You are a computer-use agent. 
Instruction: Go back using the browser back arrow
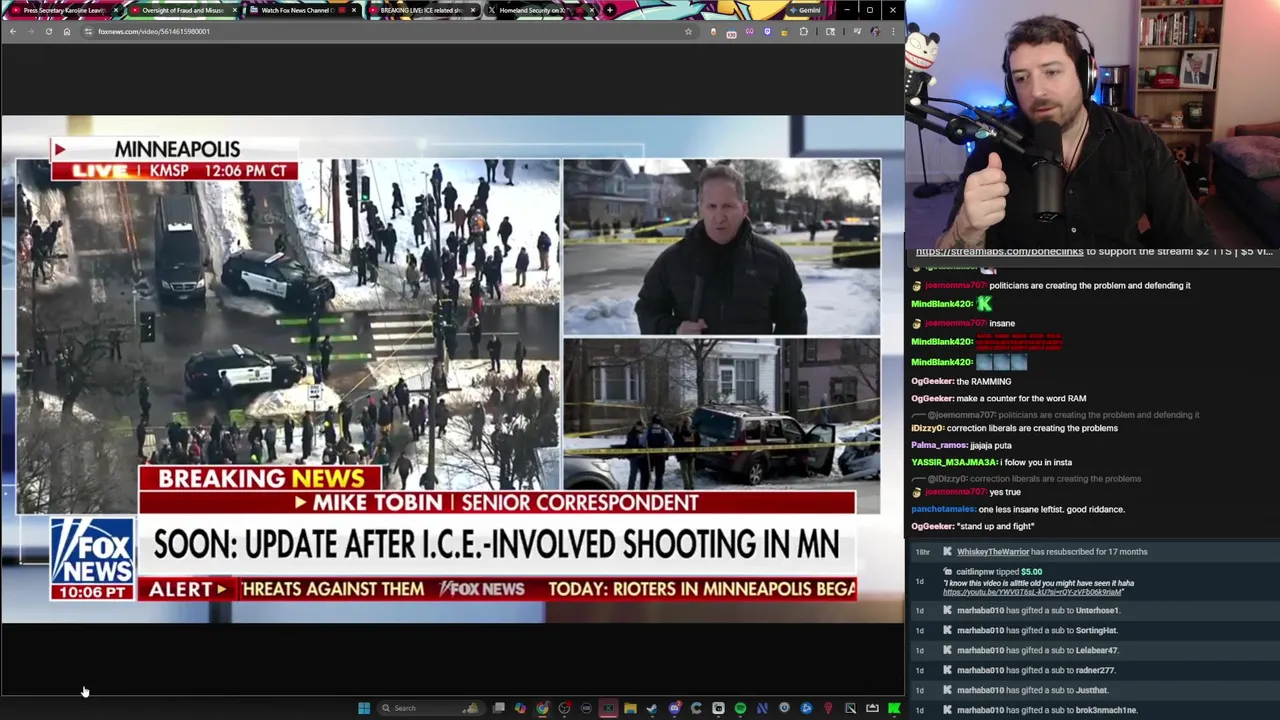click(13, 31)
